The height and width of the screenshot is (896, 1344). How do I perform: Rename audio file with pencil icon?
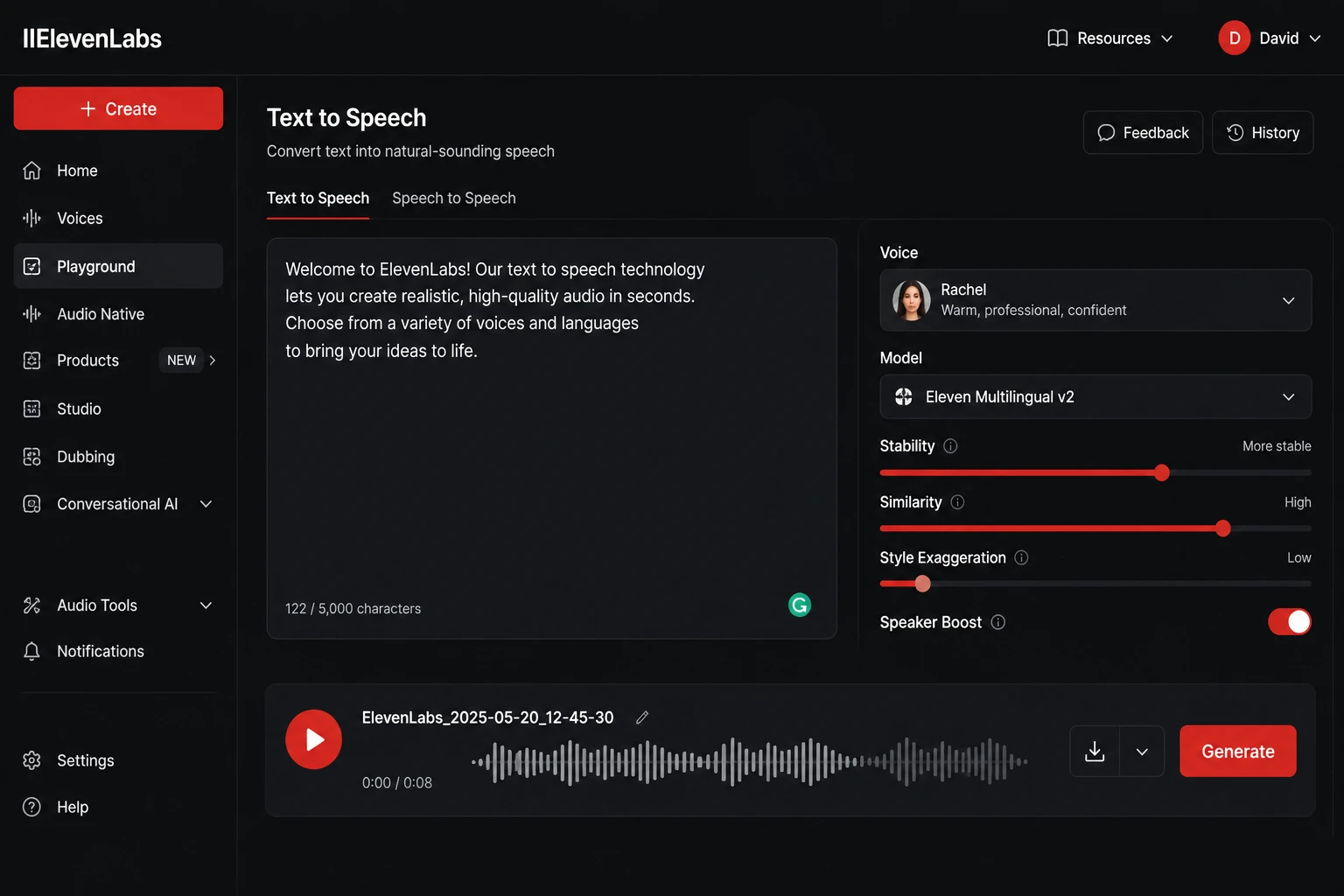[642, 717]
